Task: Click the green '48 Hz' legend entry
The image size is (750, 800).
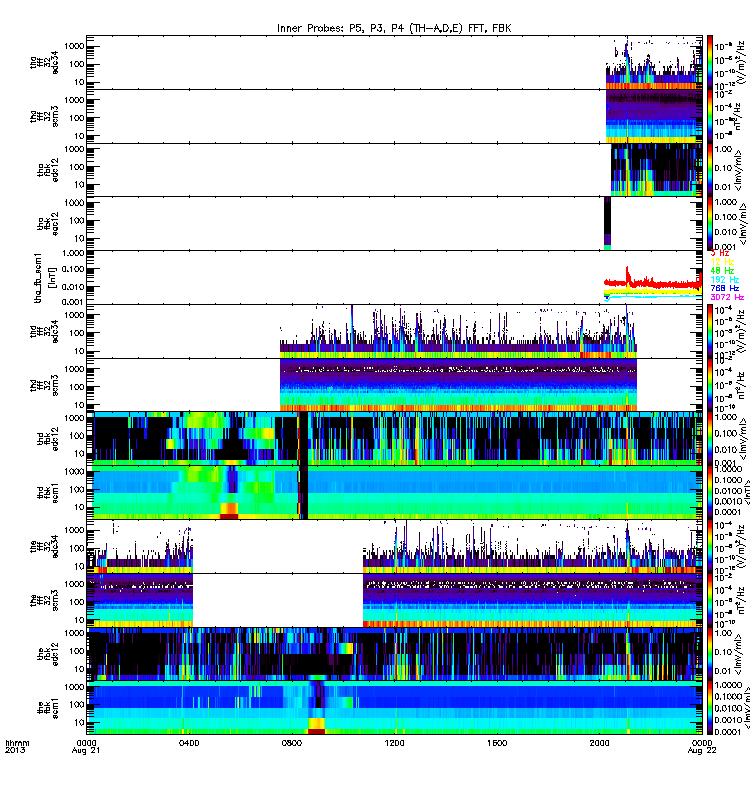Action: pyautogui.click(x=721, y=271)
